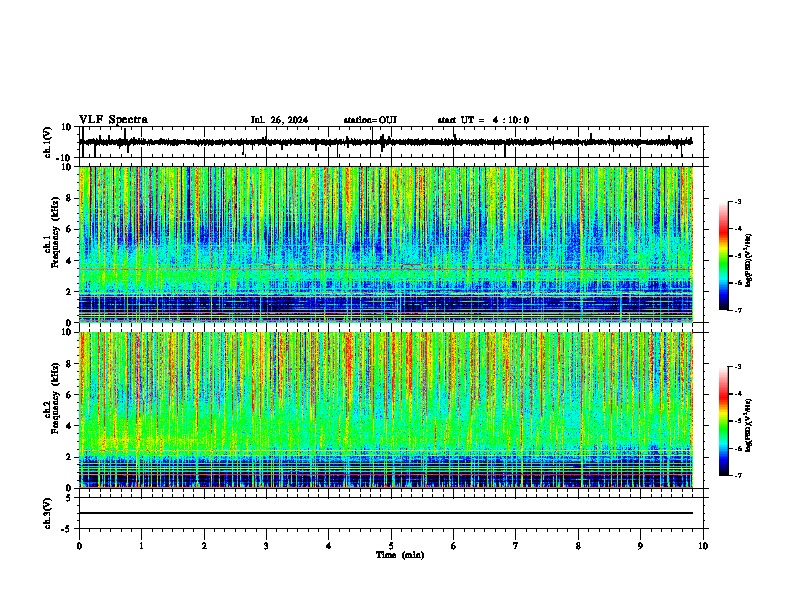This screenshot has height=612, width=792.
Task: Click the ch.1 color bar "log(PSD)" label
Action: (x=748, y=261)
